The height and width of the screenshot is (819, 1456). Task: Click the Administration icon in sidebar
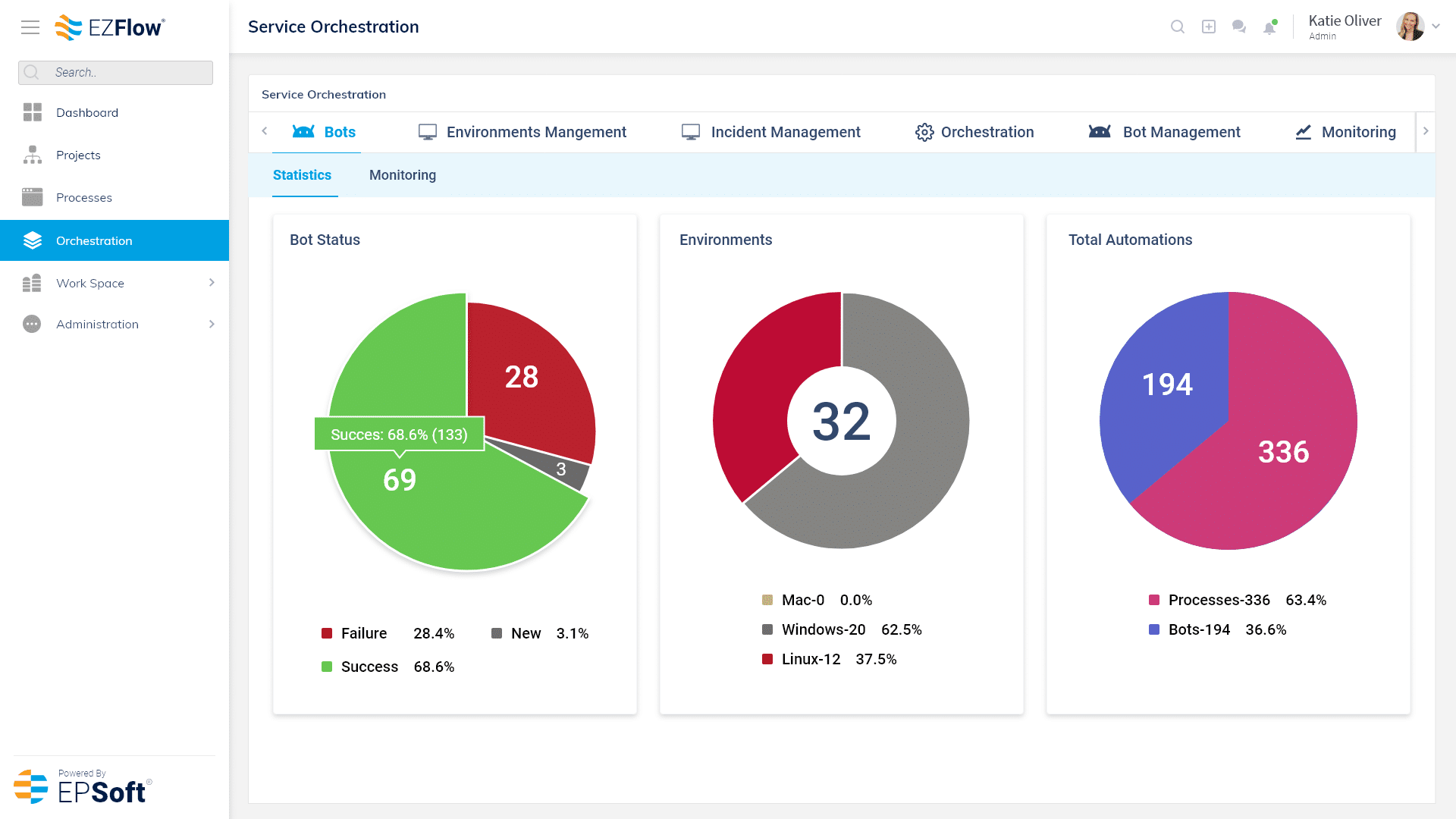[31, 324]
